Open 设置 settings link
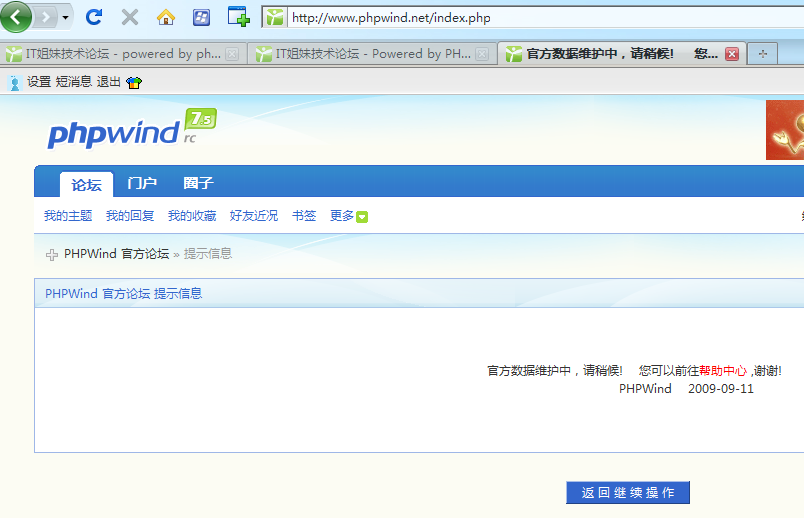This screenshot has width=804, height=518. pos(39,82)
